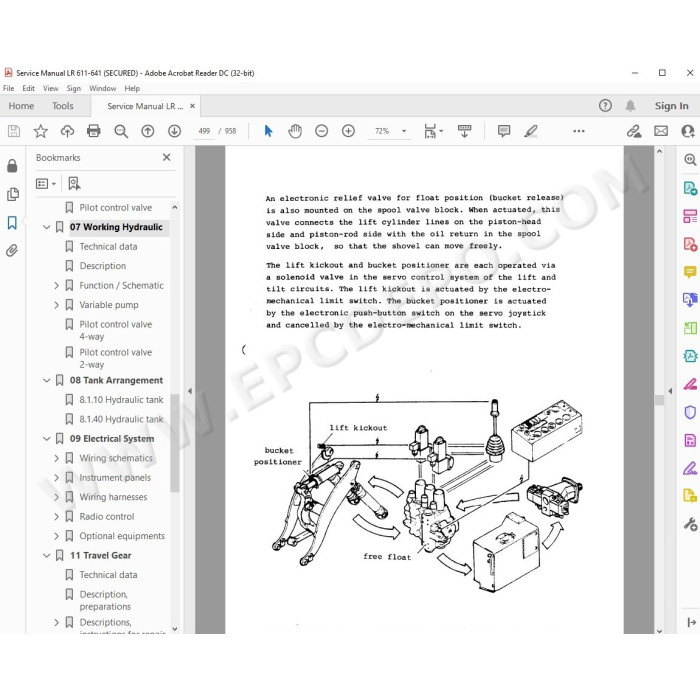Viewport: 700px width, 700px height.
Task: Open notifications bell icon
Action: click(x=630, y=106)
